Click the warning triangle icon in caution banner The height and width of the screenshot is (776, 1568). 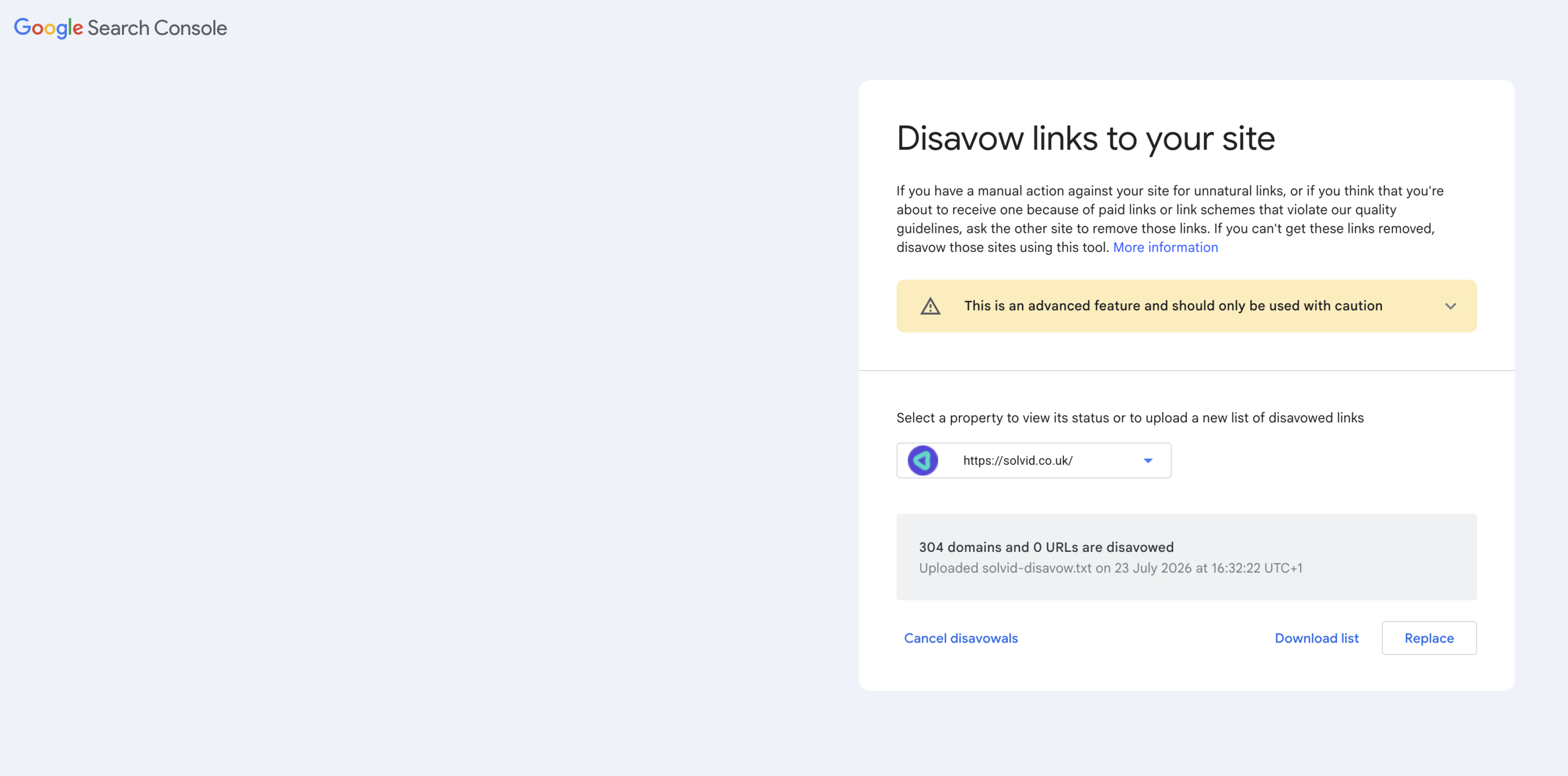[930, 306]
